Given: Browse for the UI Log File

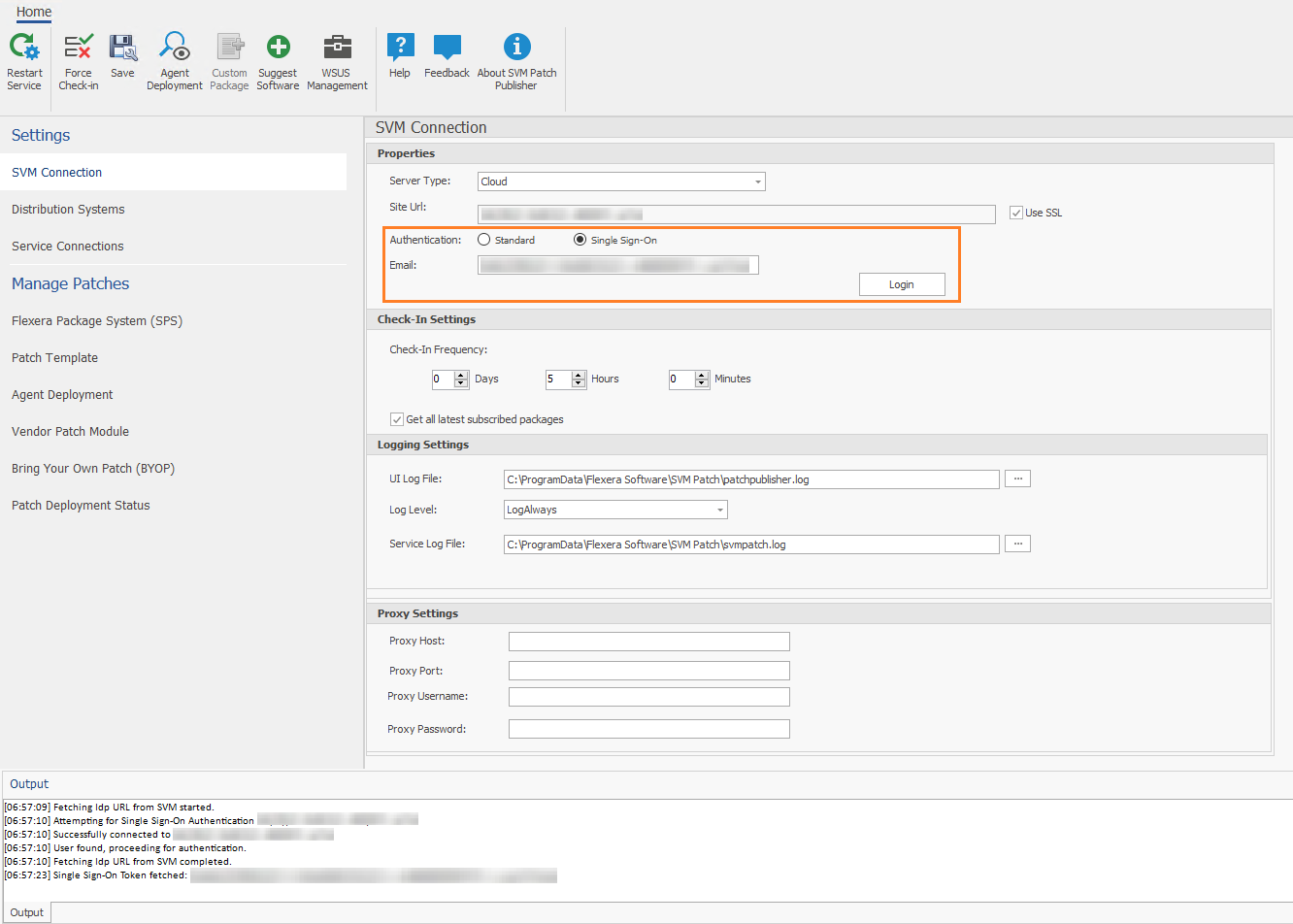Looking at the screenshot, I should 1017,478.
